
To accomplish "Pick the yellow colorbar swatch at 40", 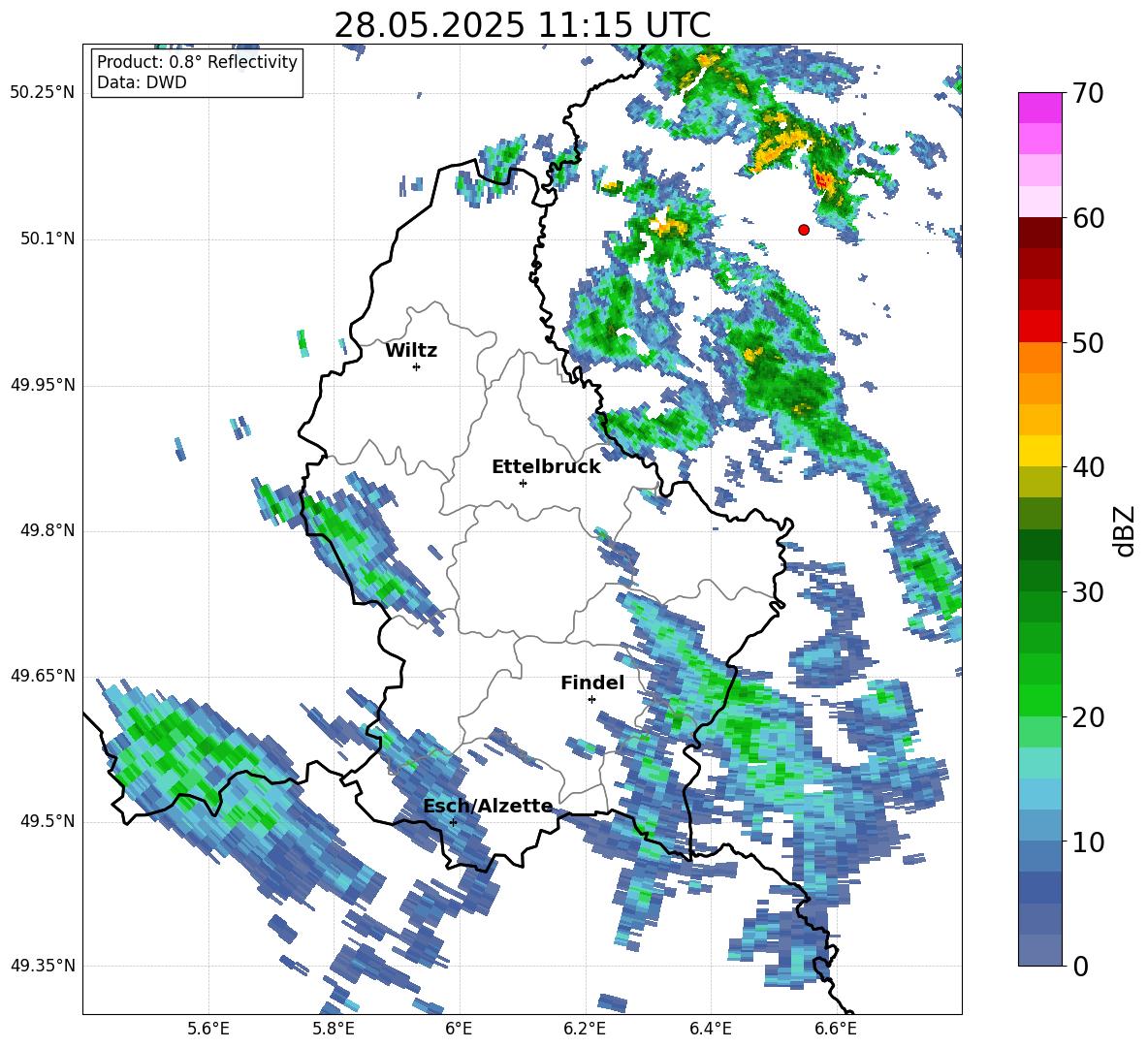I will 1039,451.
